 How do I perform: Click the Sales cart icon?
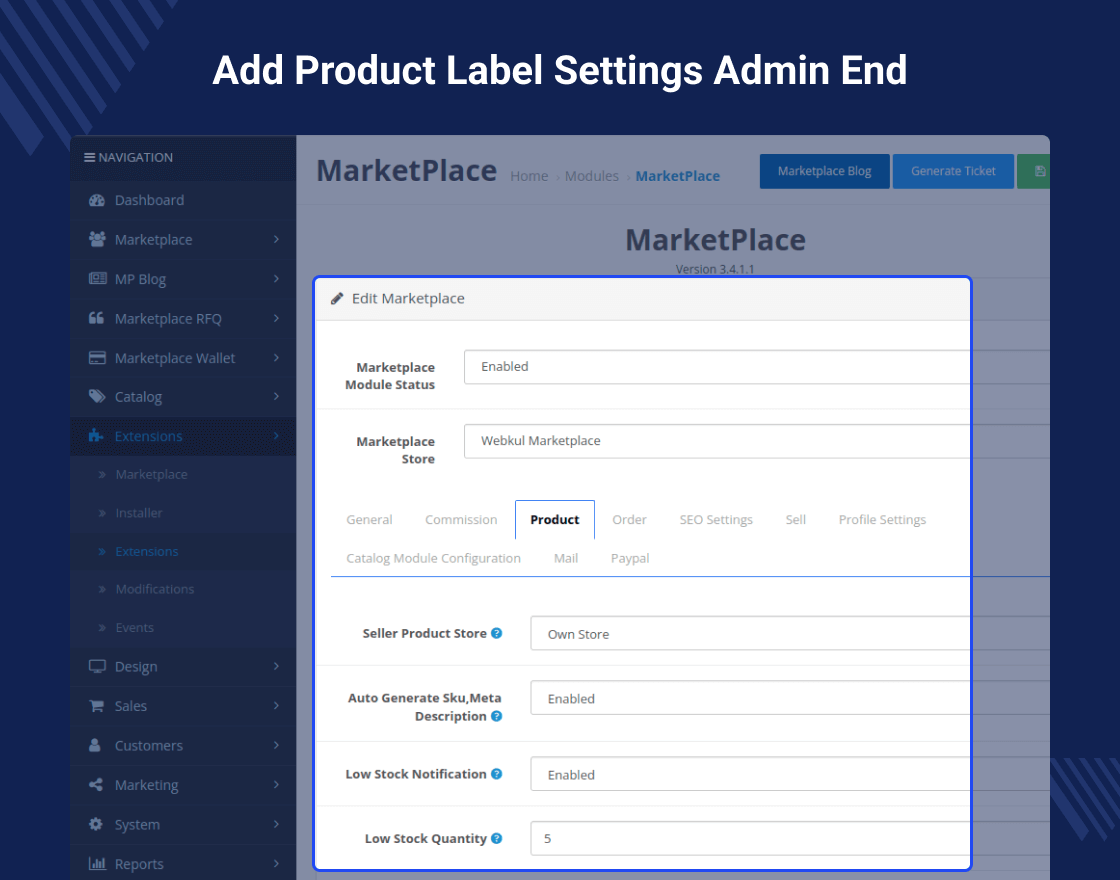(x=96, y=706)
